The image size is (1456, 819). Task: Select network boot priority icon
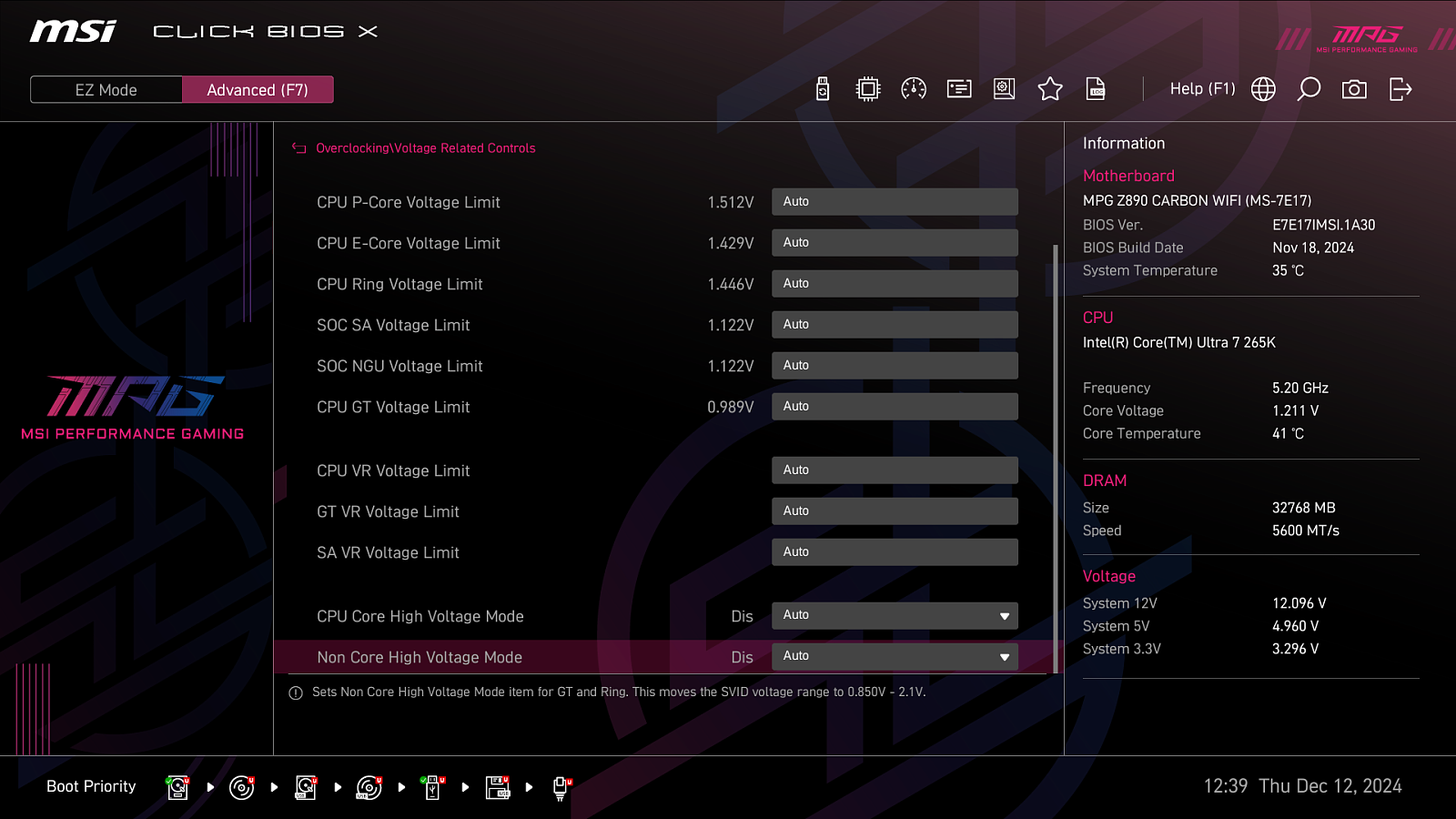coord(561,788)
